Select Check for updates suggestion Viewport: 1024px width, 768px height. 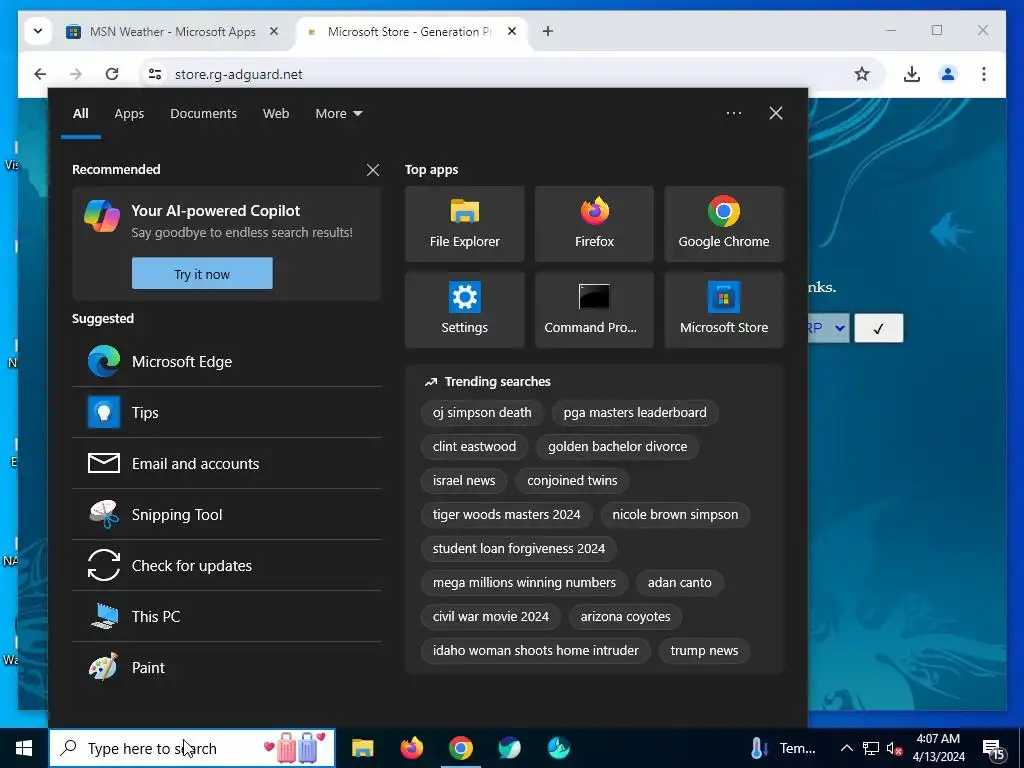pos(227,566)
